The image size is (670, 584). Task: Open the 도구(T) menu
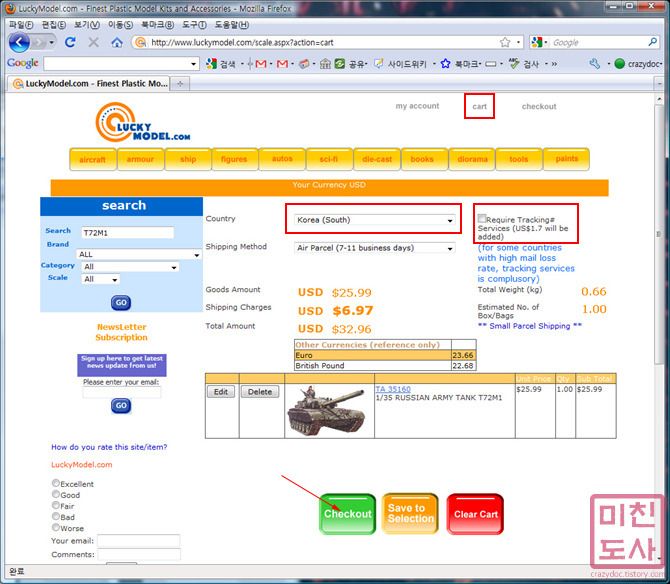click(194, 25)
